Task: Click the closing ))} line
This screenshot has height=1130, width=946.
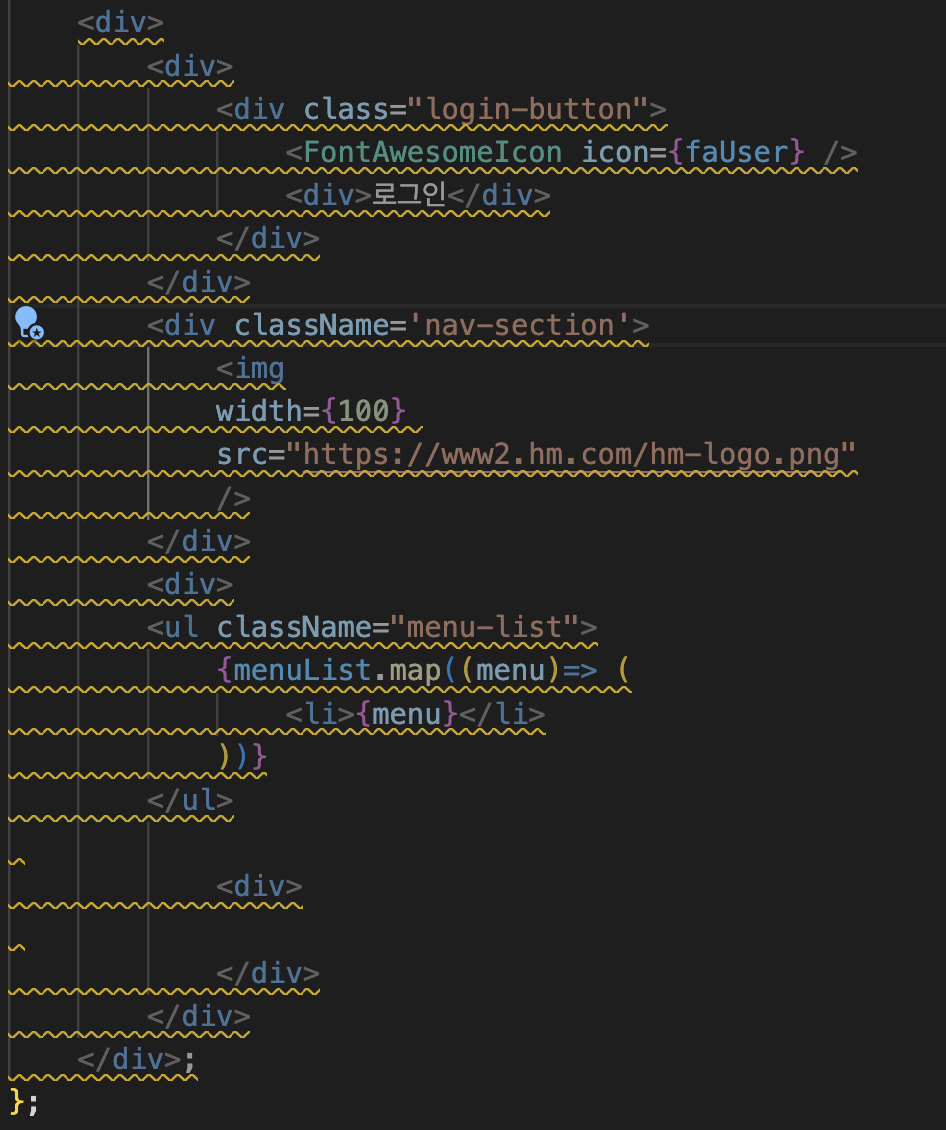Action: 242,757
